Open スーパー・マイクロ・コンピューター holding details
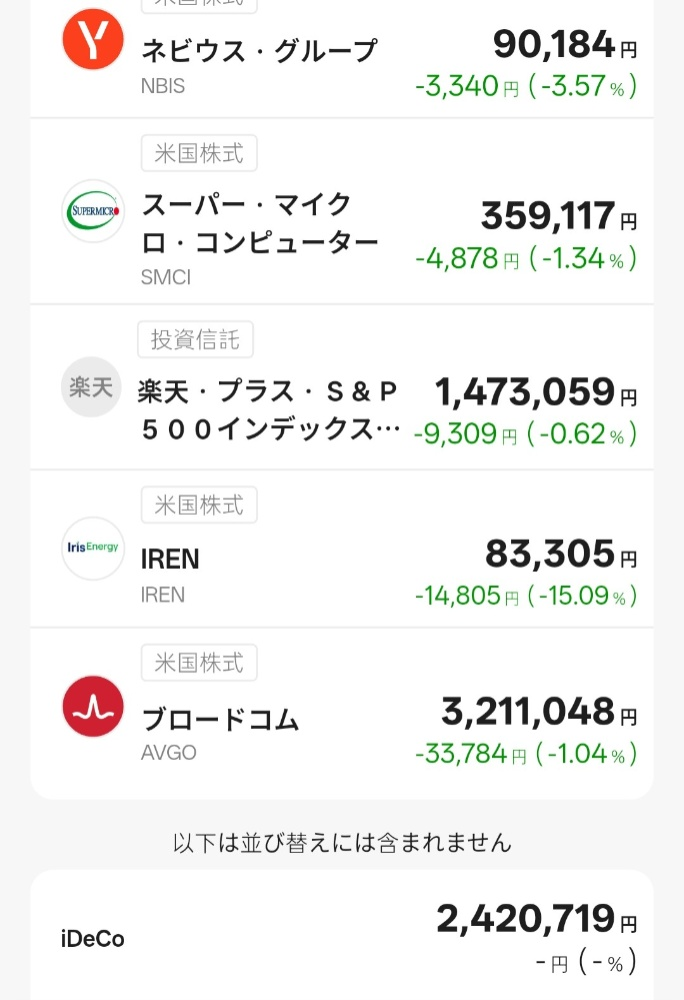The width and height of the screenshot is (684, 1000). pos(259,223)
